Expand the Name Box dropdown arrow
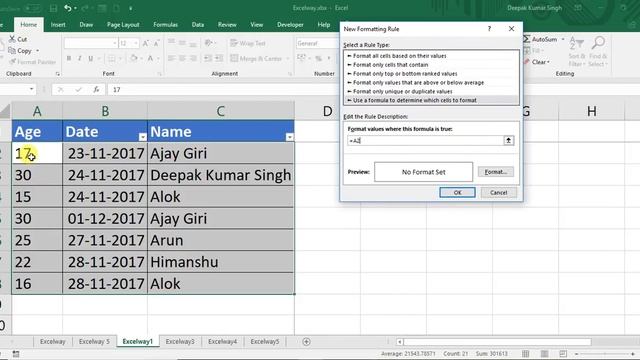The image size is (640, 360). tap(31, 89)
